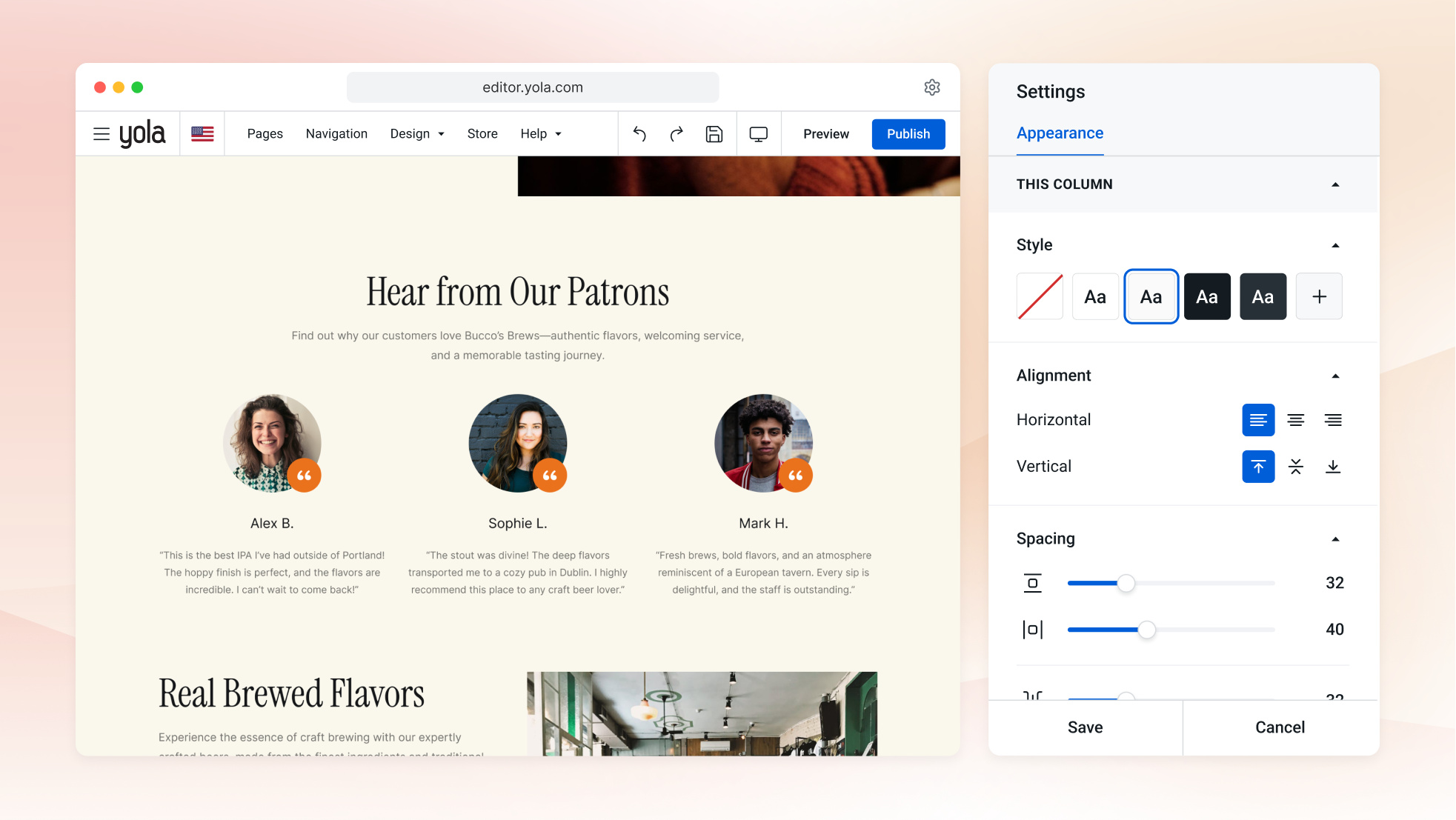The width and height of the screenshot is (1456, 820).
Task: Switch to the Appearance tab
Action: (1060, 133)
